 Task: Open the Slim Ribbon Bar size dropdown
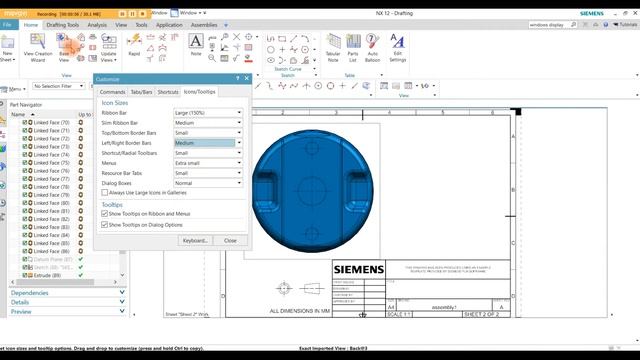click(x=208, y=123)
